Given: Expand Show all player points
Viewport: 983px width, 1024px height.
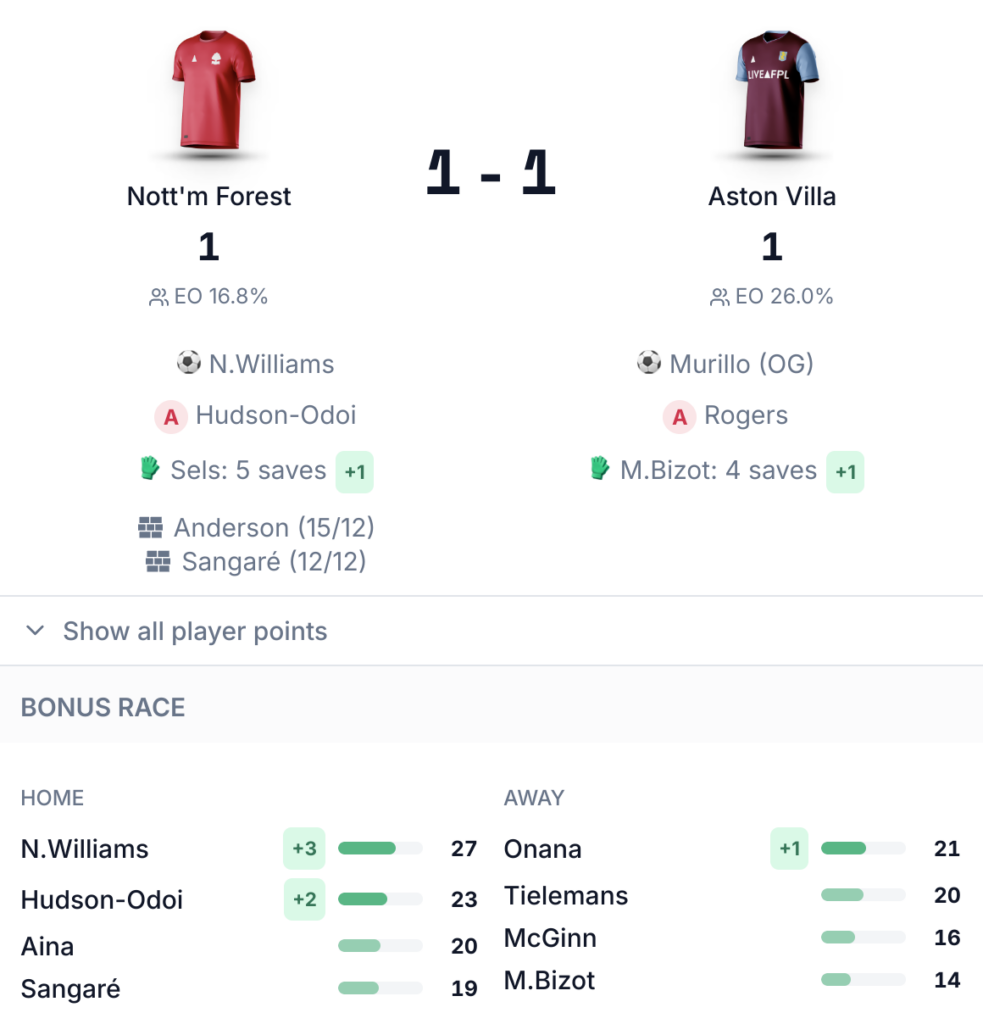Looking at the screenshot, I should 195,631.
